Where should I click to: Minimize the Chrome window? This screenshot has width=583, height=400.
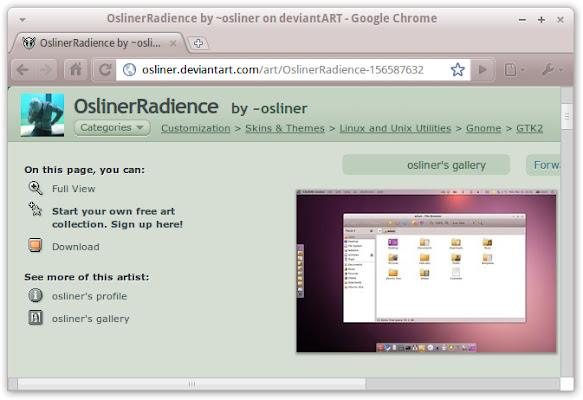[522, 20]
